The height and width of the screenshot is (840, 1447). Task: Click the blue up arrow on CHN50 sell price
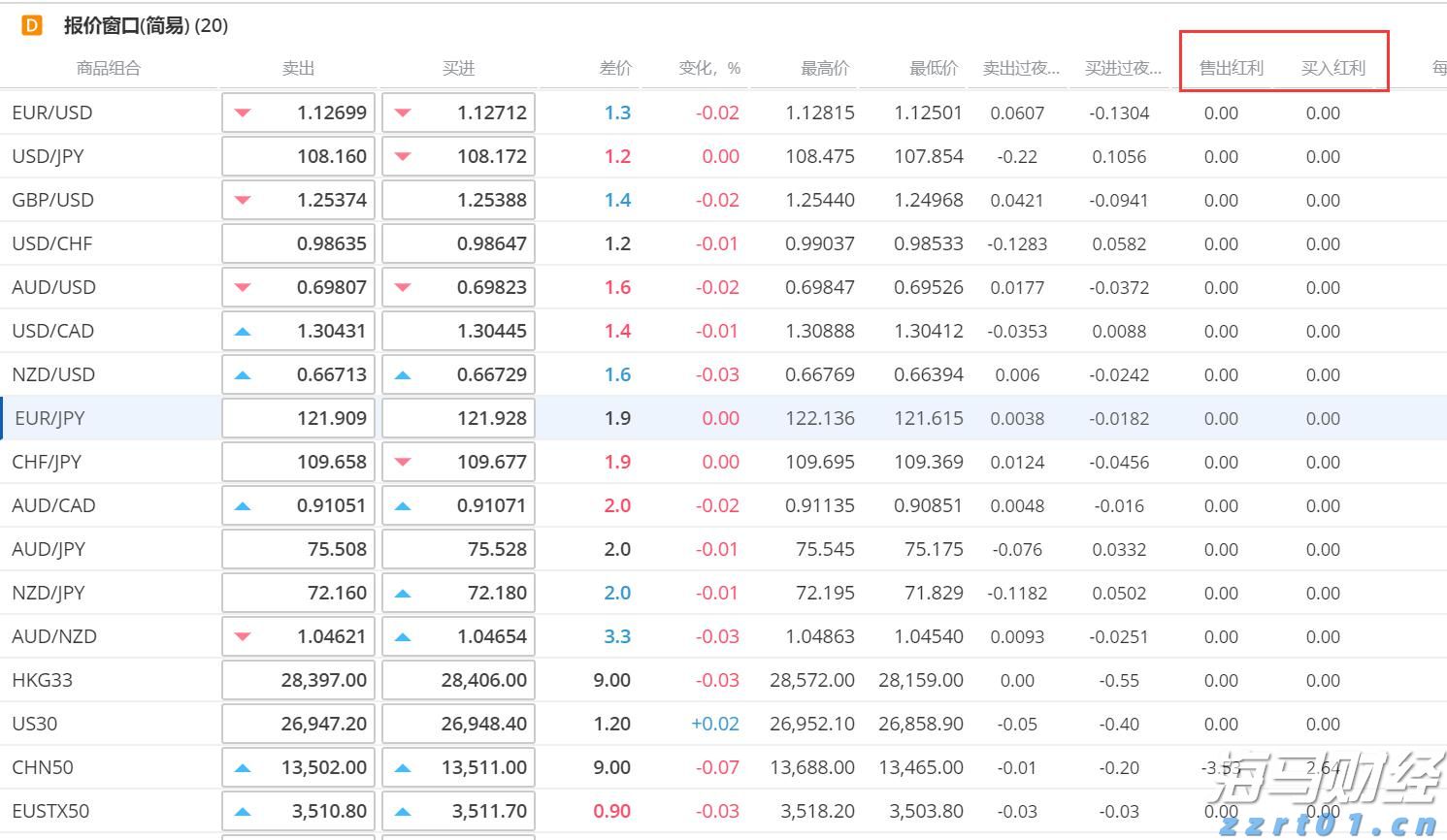click(244, 766)
